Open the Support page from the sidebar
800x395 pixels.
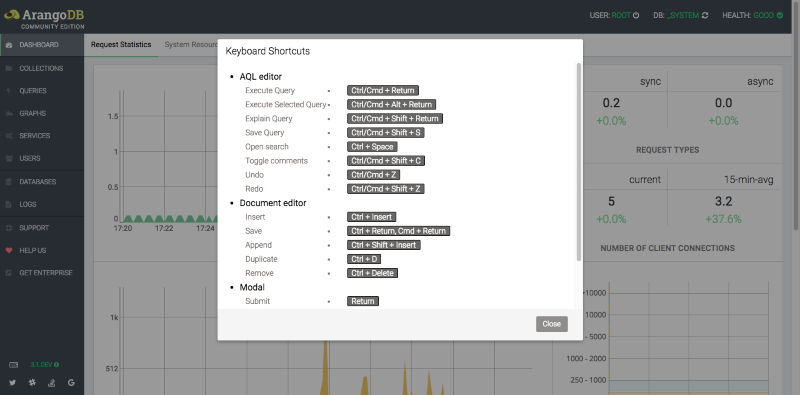click(x=42, y=228)
